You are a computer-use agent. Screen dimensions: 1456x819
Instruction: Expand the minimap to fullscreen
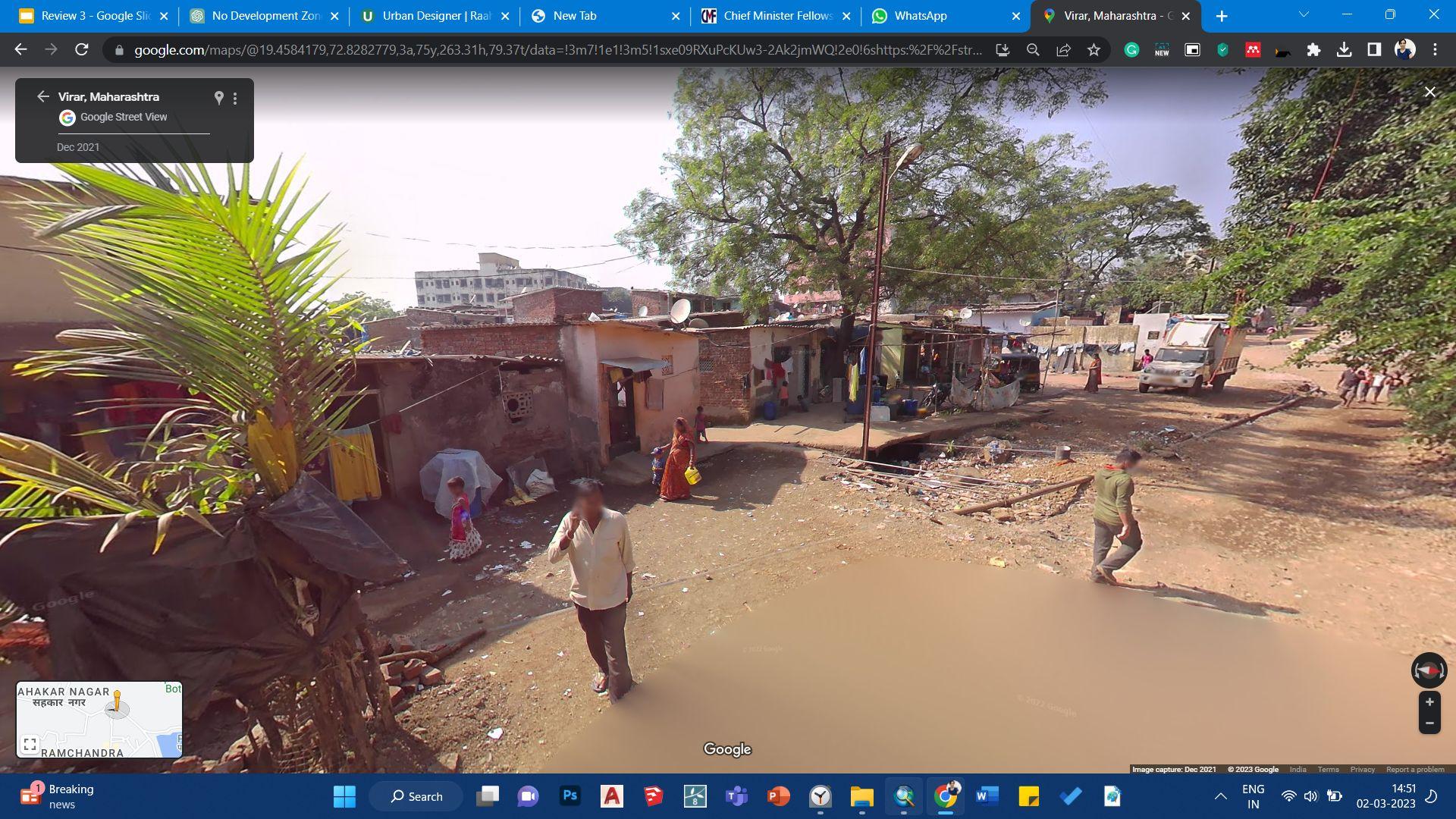(30, 744)
